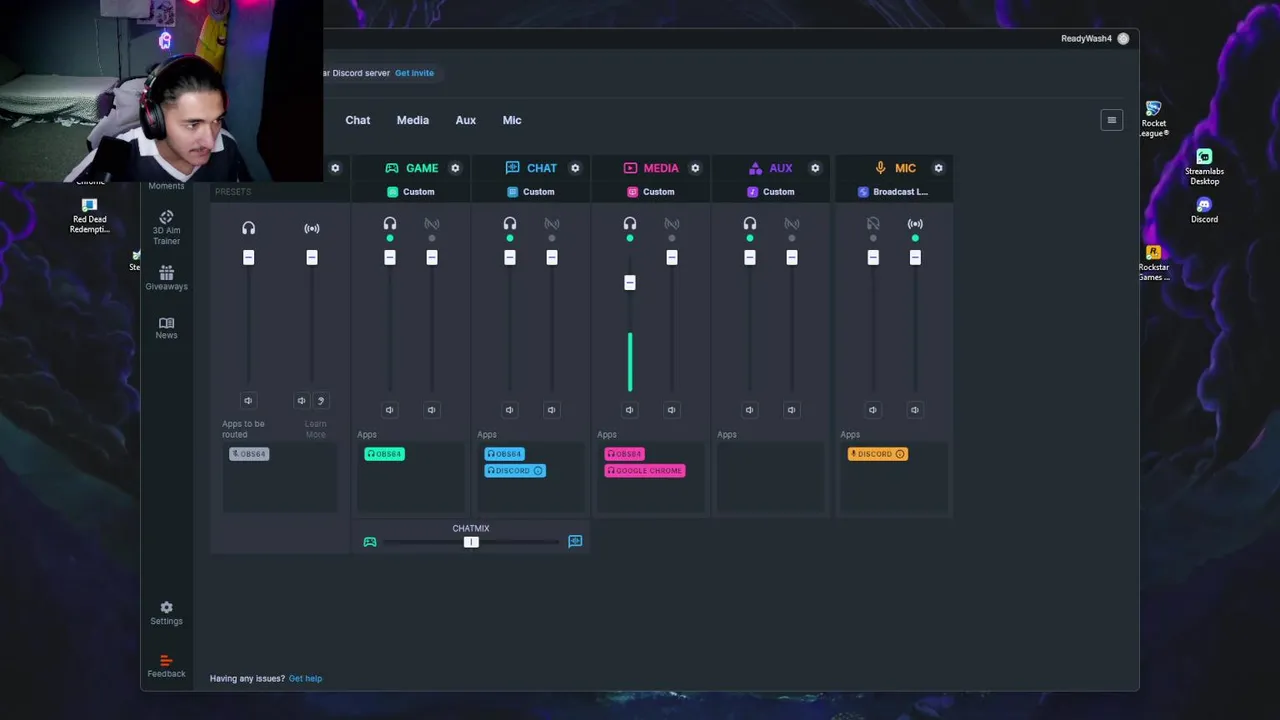The image size is (1280, 720).
Task: Toggle CHAT stream output
Action: (552, 224)
